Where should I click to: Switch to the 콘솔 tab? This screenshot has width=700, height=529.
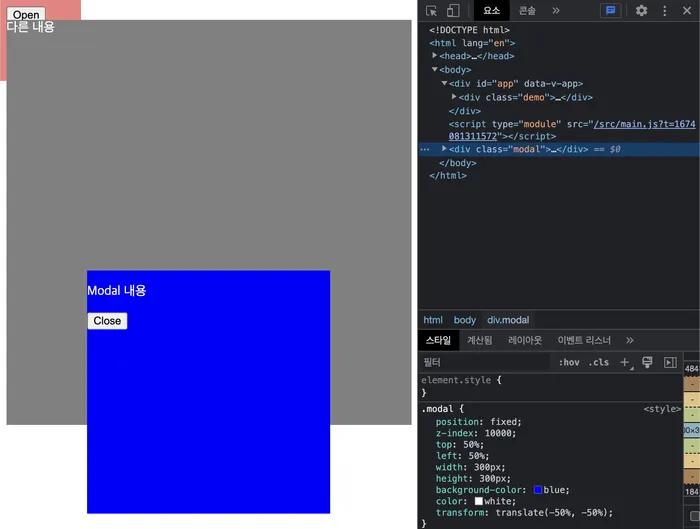527,11
